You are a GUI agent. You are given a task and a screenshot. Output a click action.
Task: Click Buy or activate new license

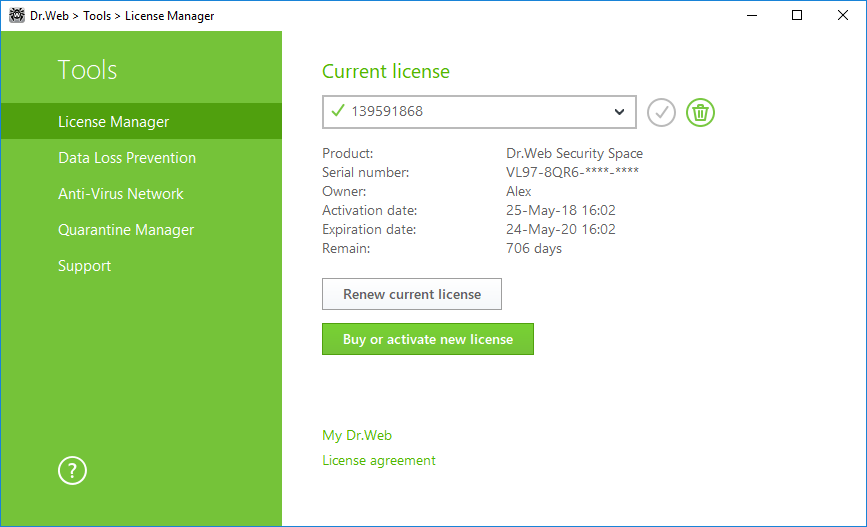[x=428, y=339]
